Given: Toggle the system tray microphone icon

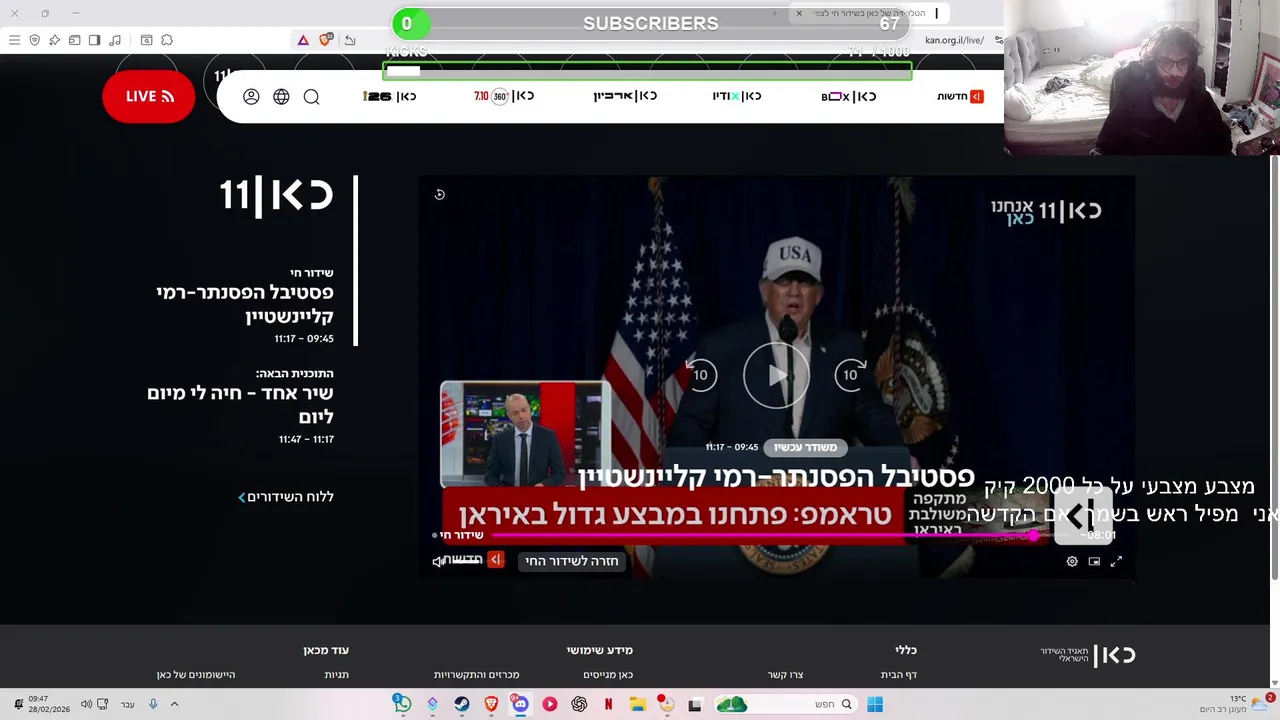Looking at the screenshot, I should [153, 704].
